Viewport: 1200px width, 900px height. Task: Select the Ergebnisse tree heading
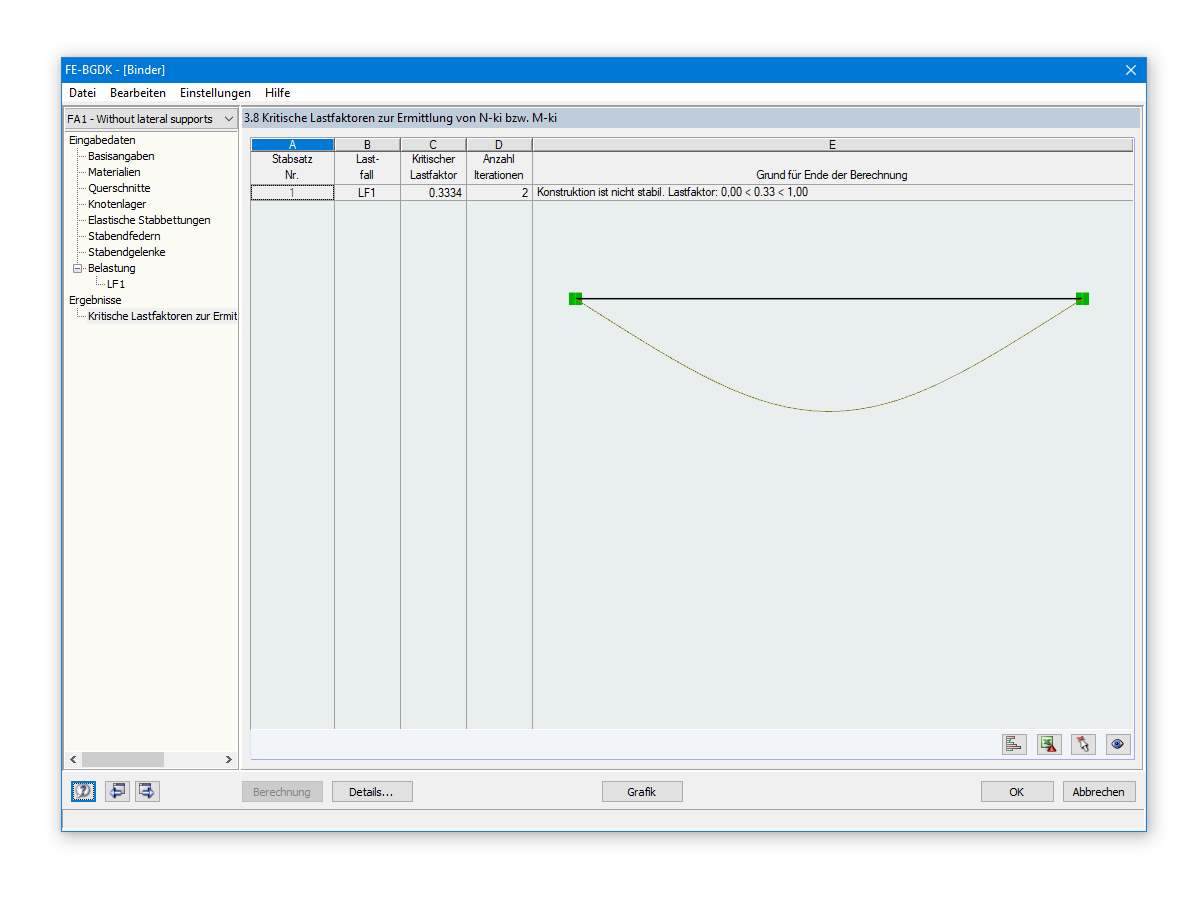[x=95, y=300]
